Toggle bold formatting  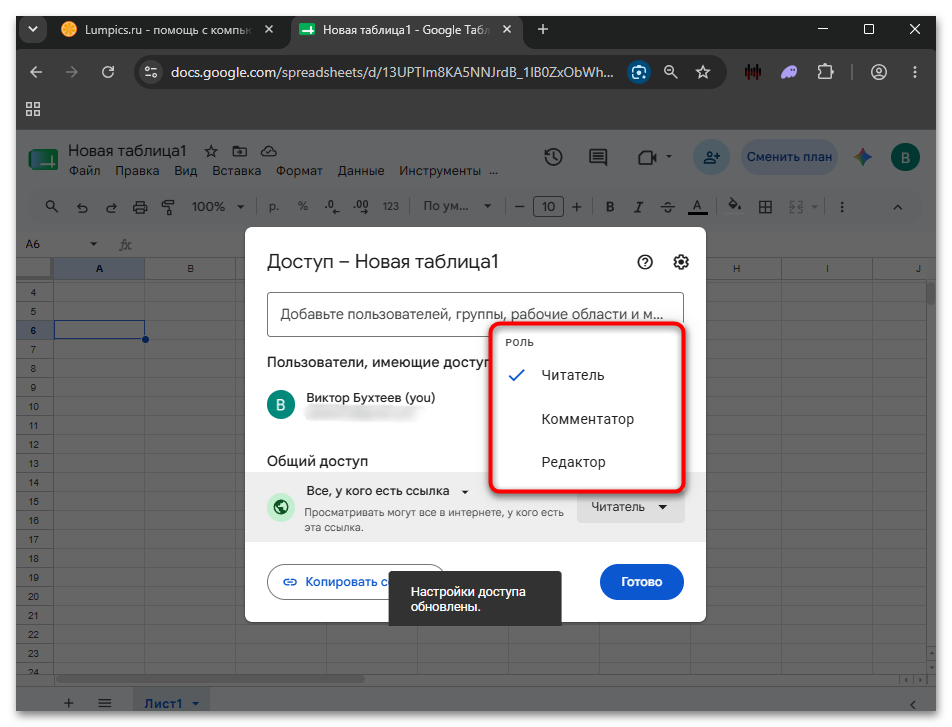[x=610, y=207]
